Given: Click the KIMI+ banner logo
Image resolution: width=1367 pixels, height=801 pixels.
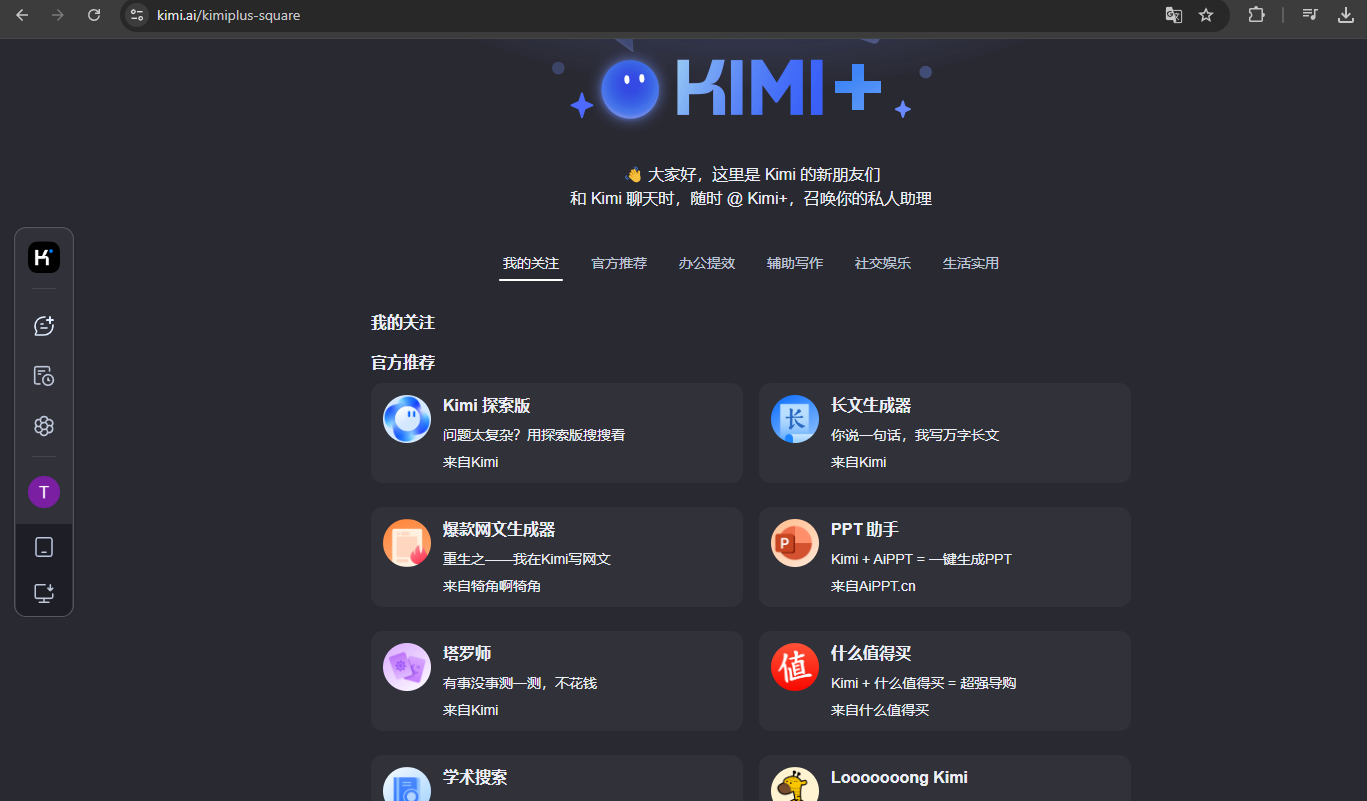Looking at the screenshot, I should [740, 87].
